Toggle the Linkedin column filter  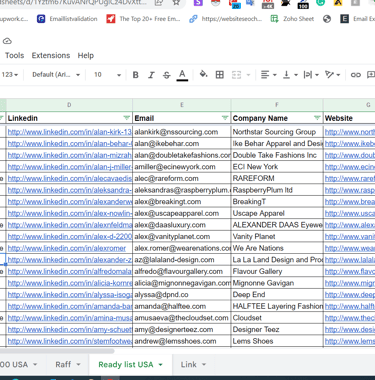[127, 118]
